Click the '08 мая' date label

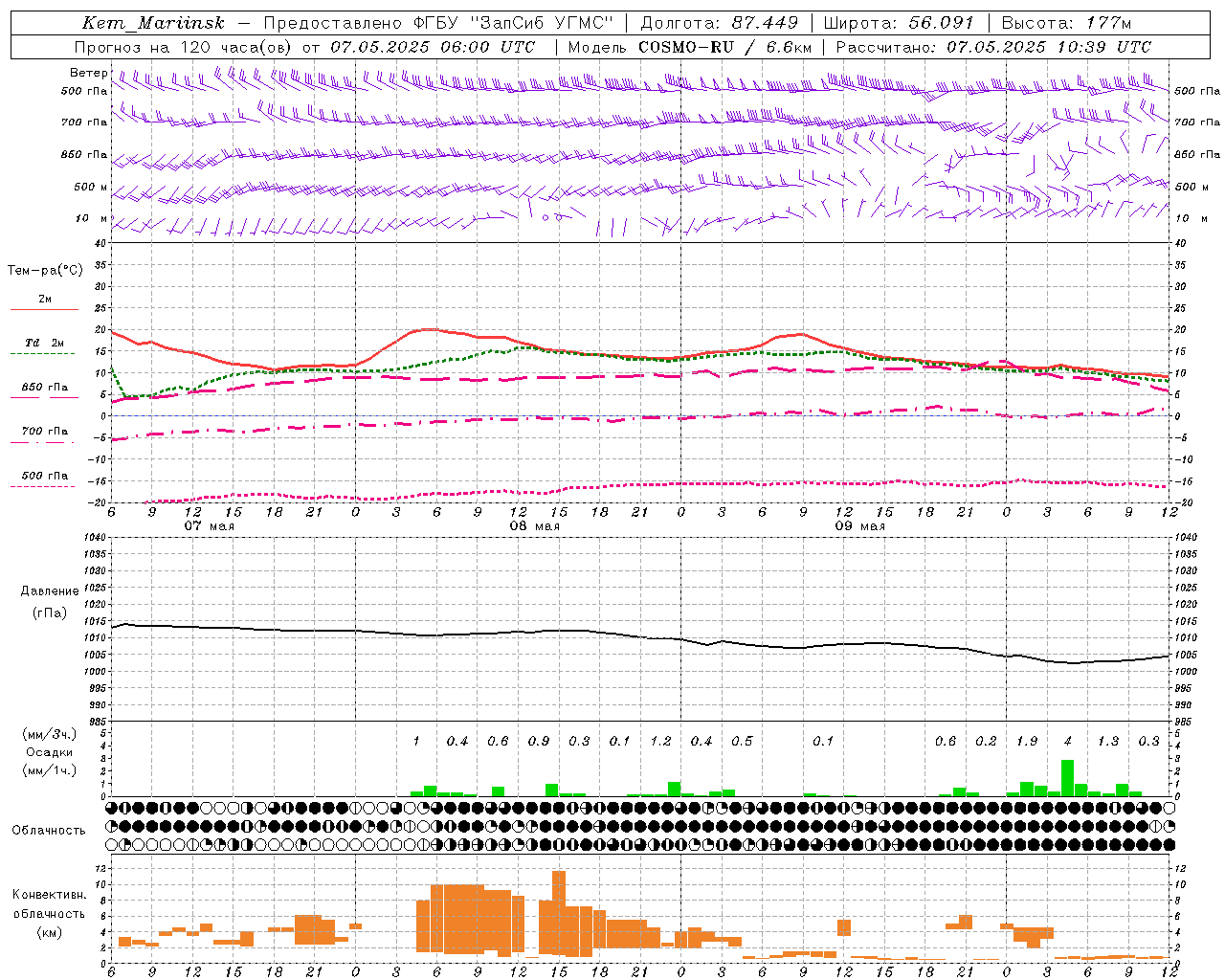[534, 526]
